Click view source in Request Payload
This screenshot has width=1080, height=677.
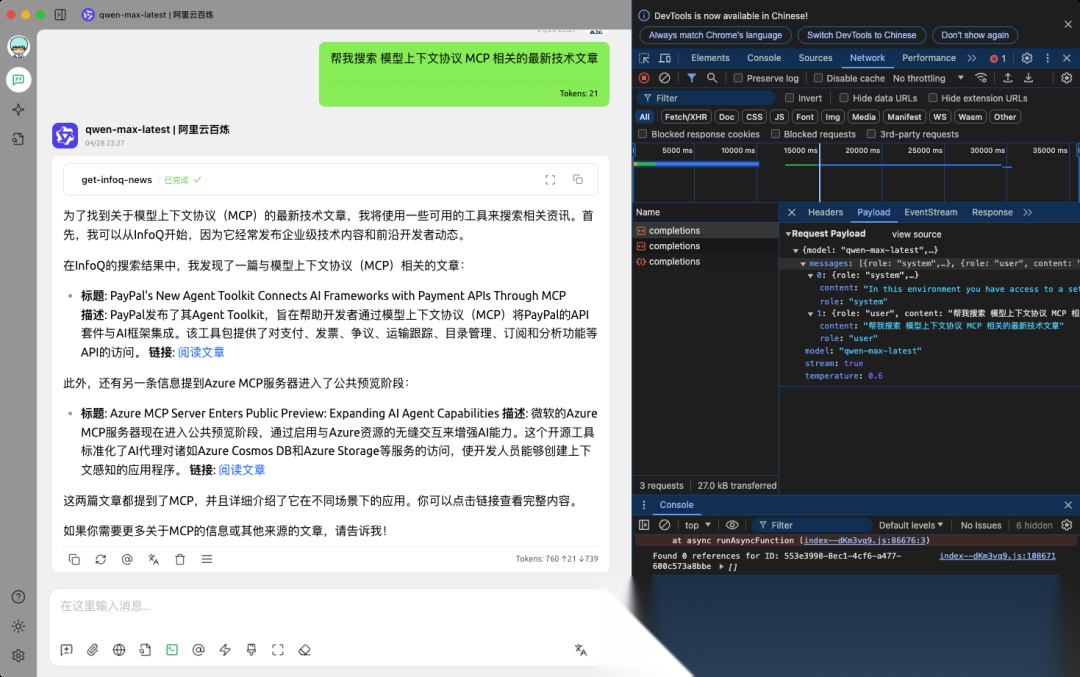(916, 234)
